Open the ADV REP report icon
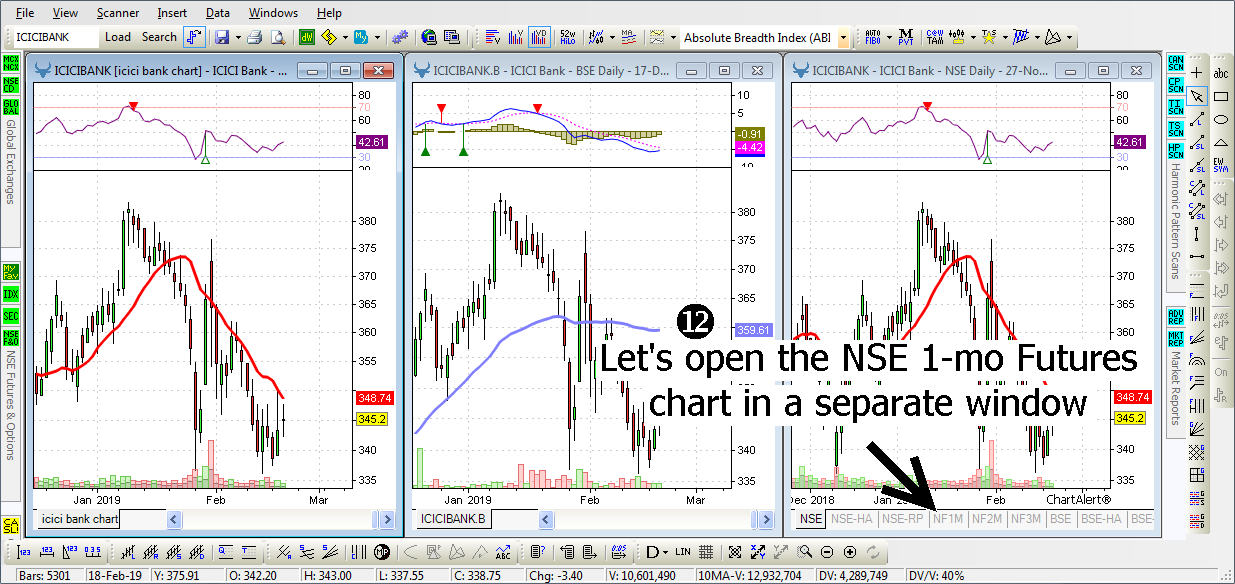The image size is (1235, 584). (1175, 316)
